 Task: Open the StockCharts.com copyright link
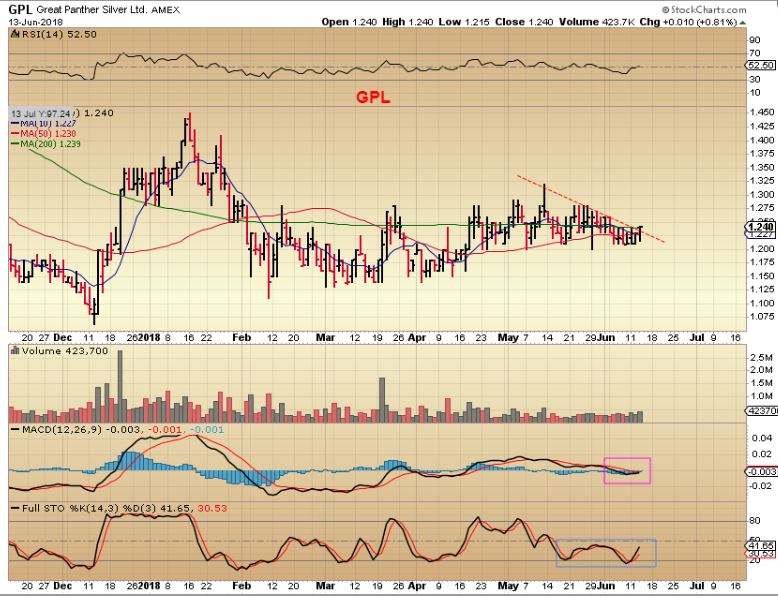pos(704,9)
